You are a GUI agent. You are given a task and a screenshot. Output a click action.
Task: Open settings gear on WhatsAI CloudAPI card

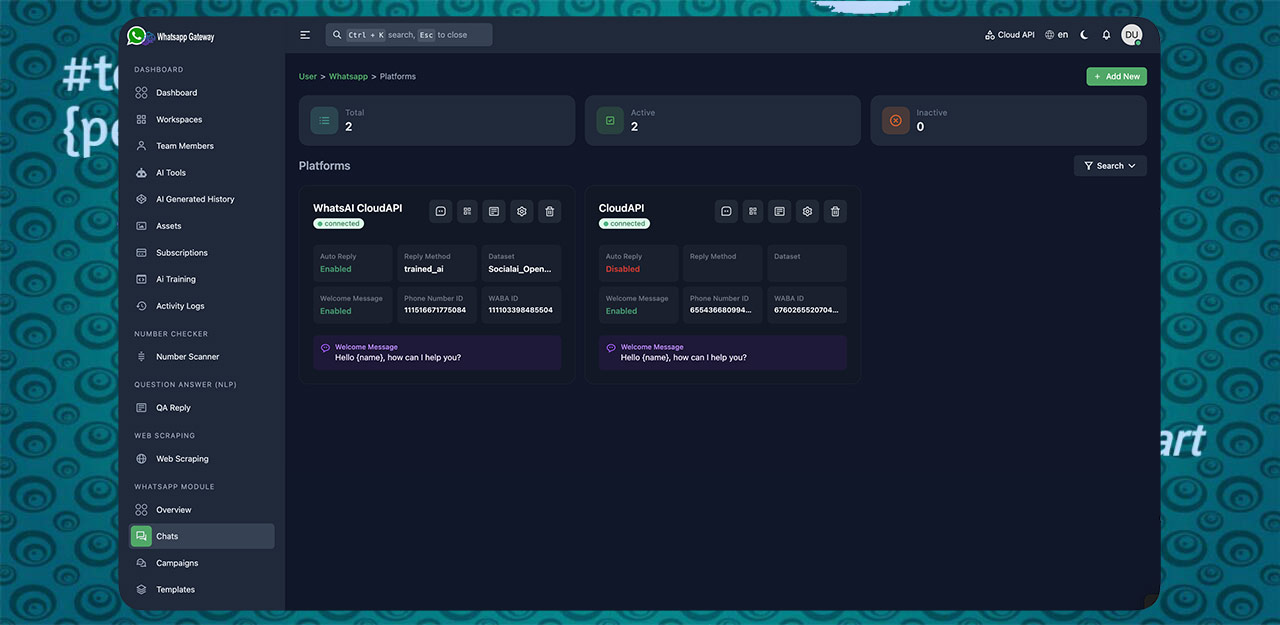click(521, 211)
